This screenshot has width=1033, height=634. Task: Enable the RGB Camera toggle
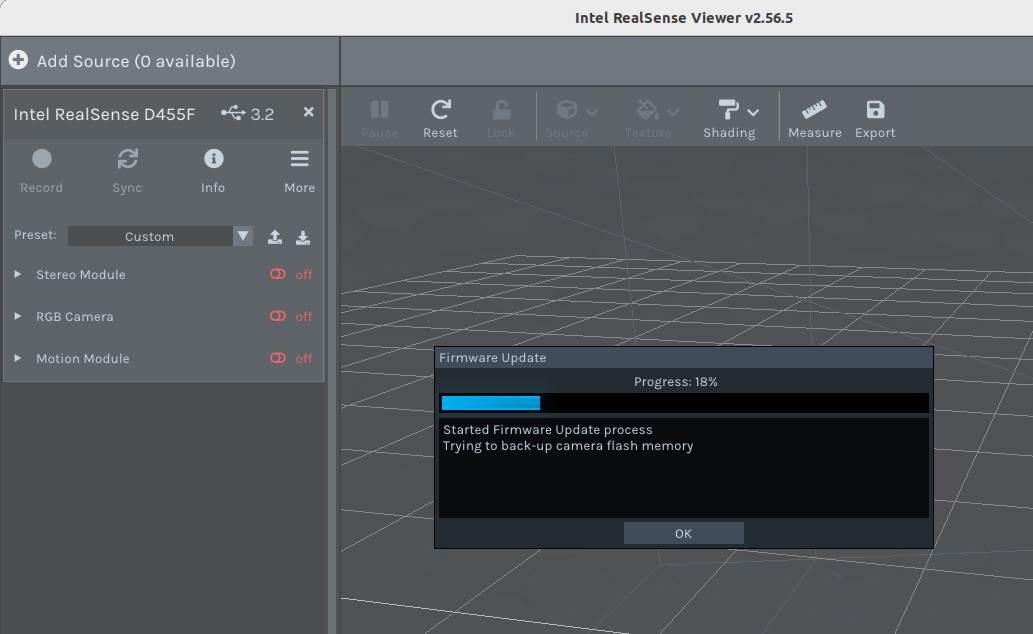279,316
